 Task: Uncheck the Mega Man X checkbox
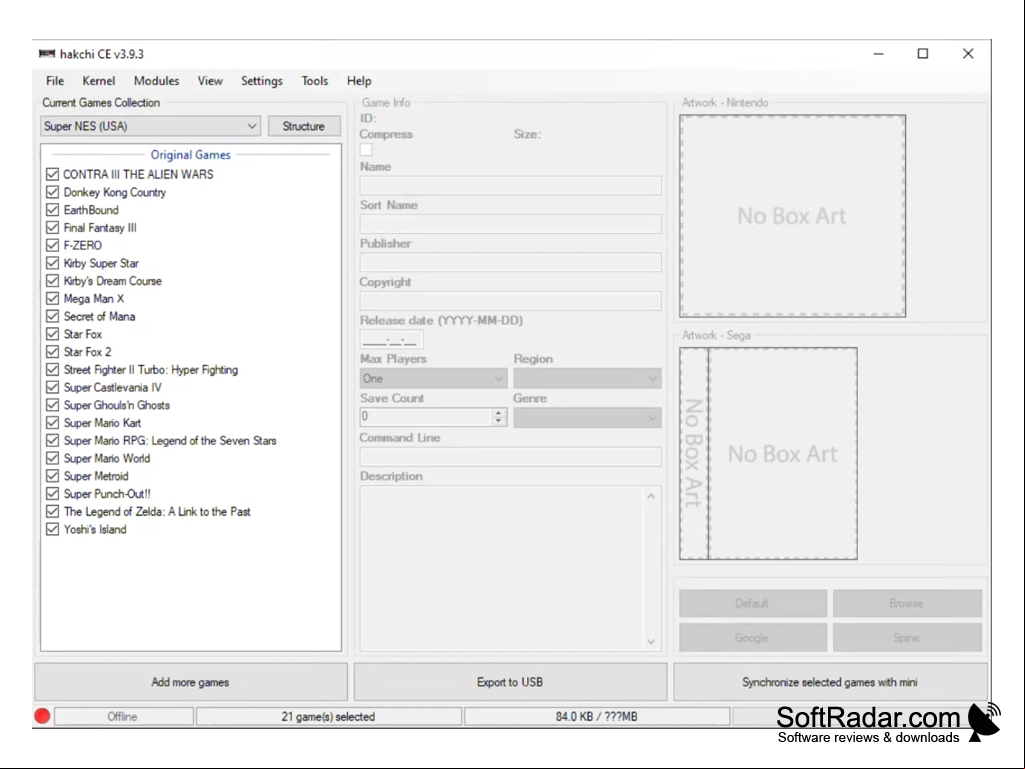53,298
